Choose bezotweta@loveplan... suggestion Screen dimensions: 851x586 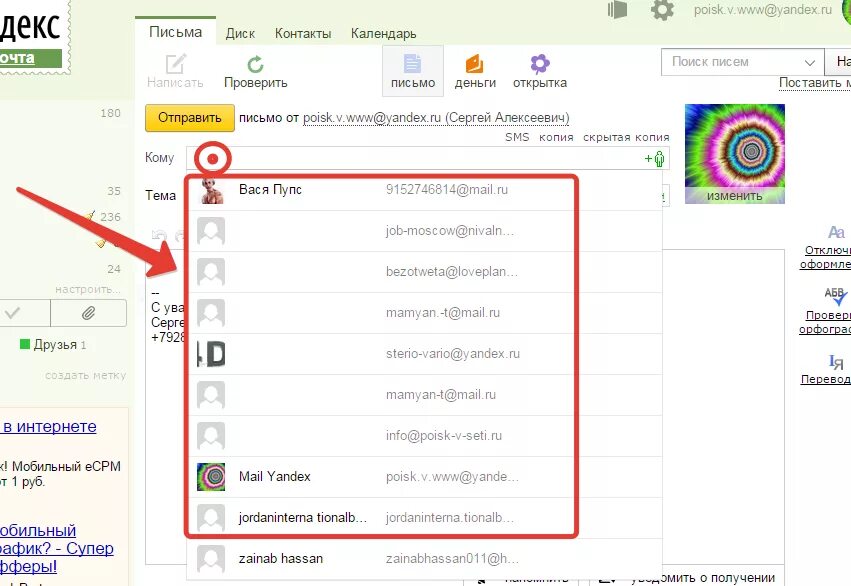tap(452, 271)
